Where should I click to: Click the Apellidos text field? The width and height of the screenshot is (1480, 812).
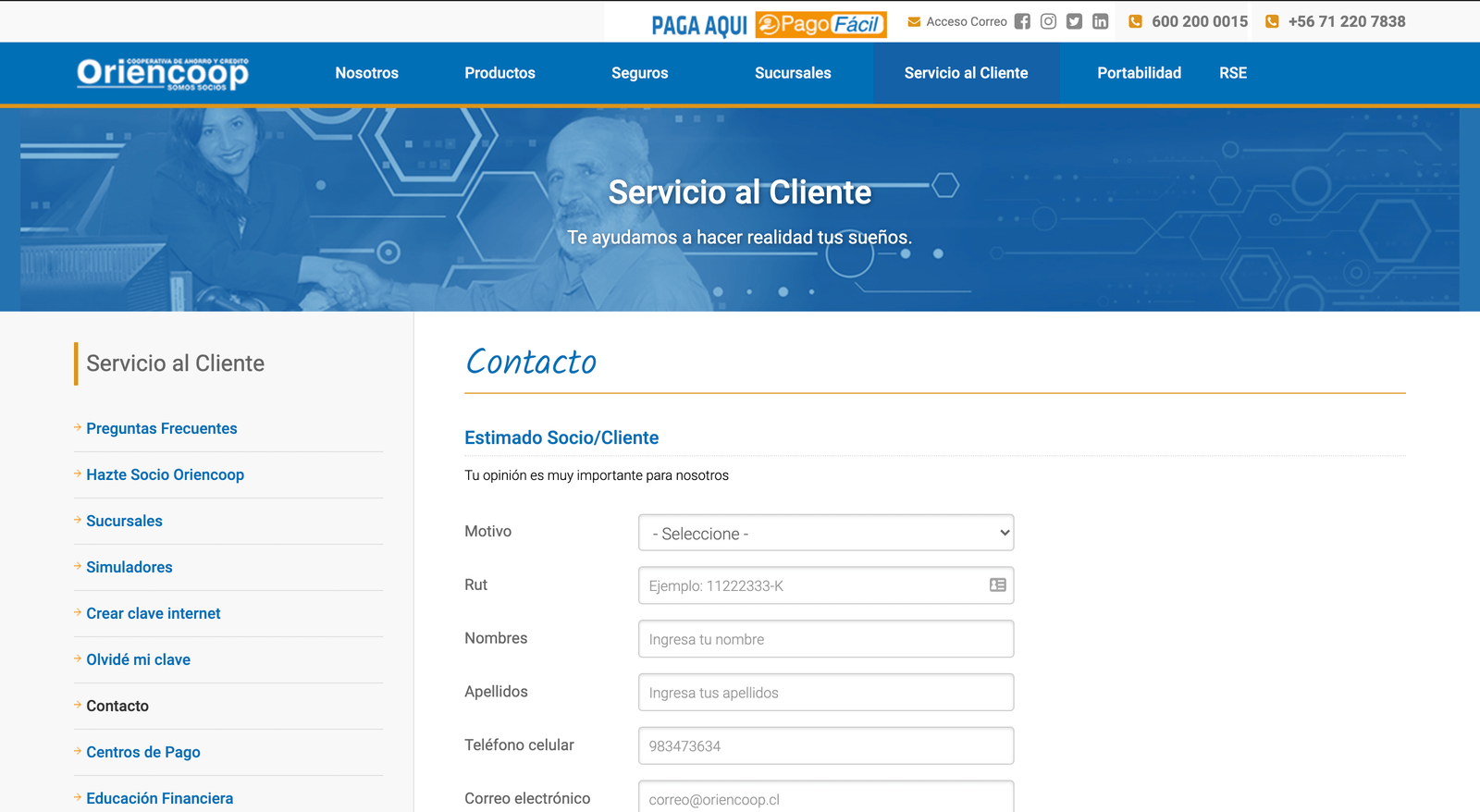coord(826,693)
